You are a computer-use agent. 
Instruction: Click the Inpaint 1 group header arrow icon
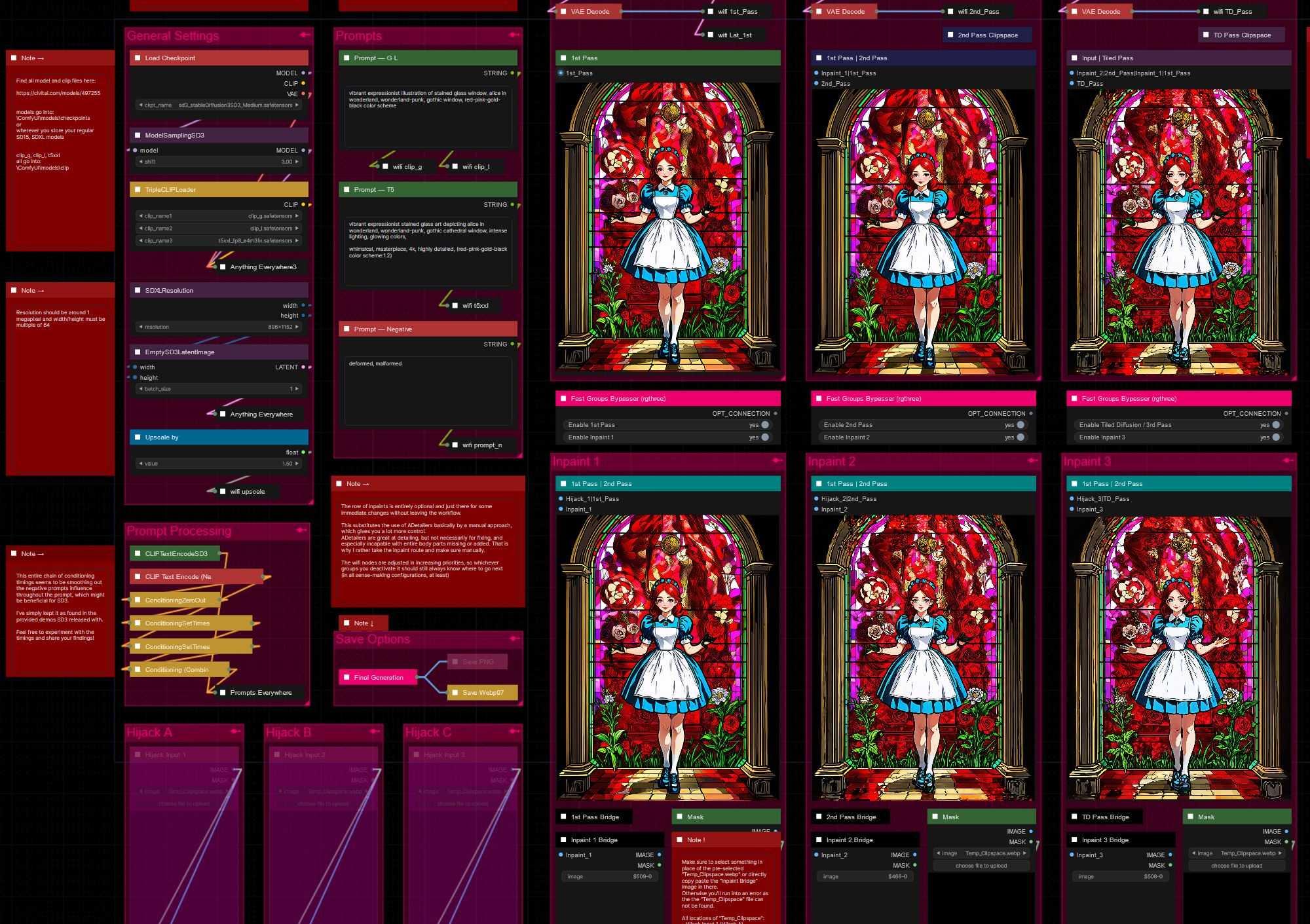(x=777, y=460)
